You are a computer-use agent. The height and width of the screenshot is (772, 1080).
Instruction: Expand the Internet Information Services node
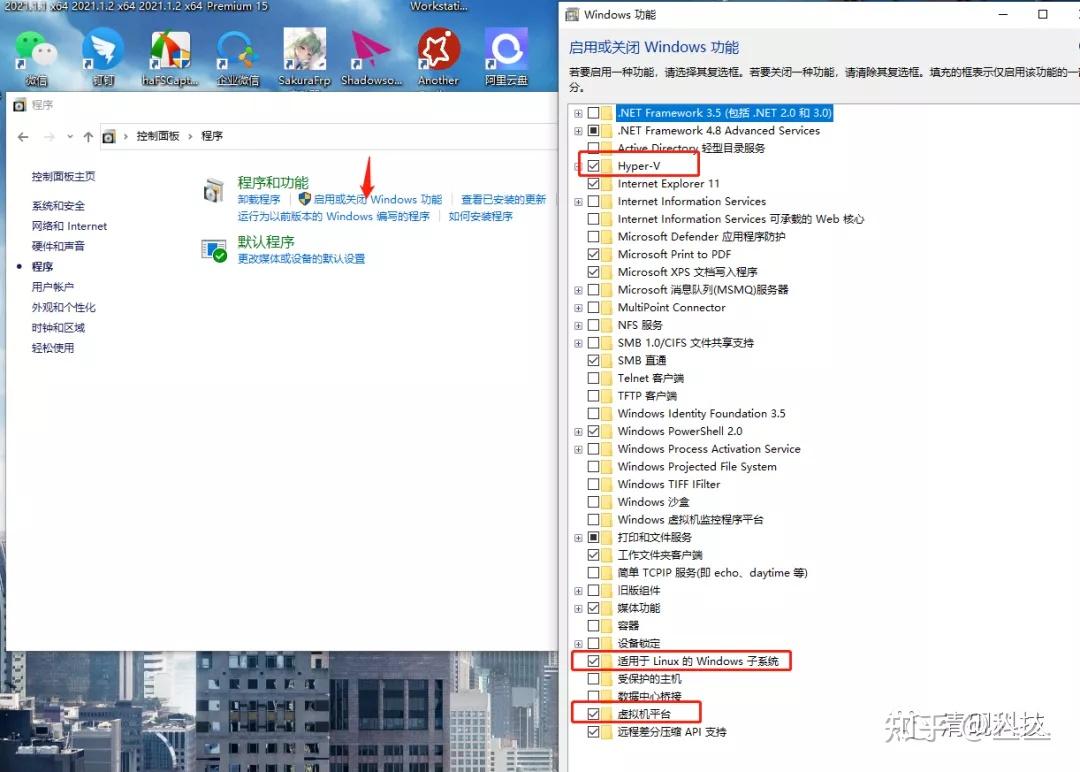pyautogui.click(x=578, y=201)
